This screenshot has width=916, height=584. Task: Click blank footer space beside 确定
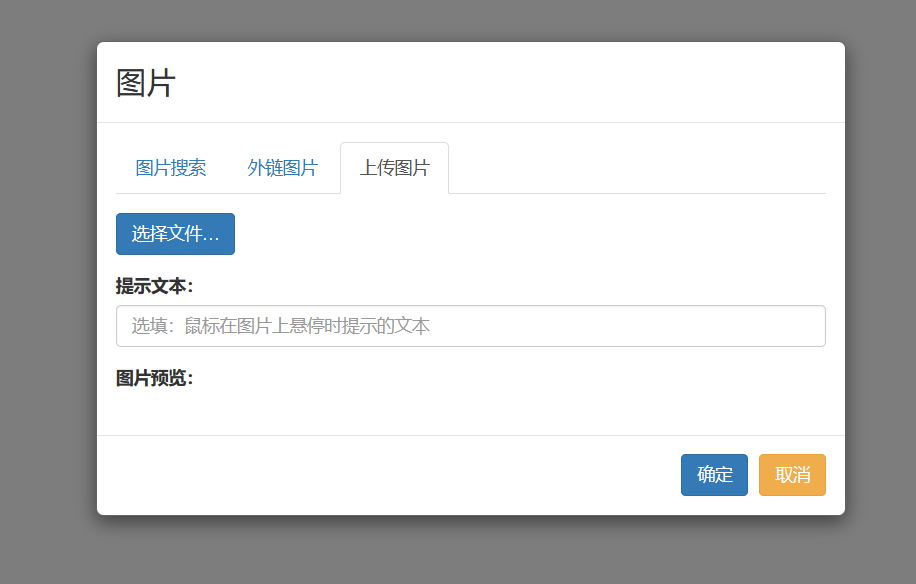click(x=386, y=475)
